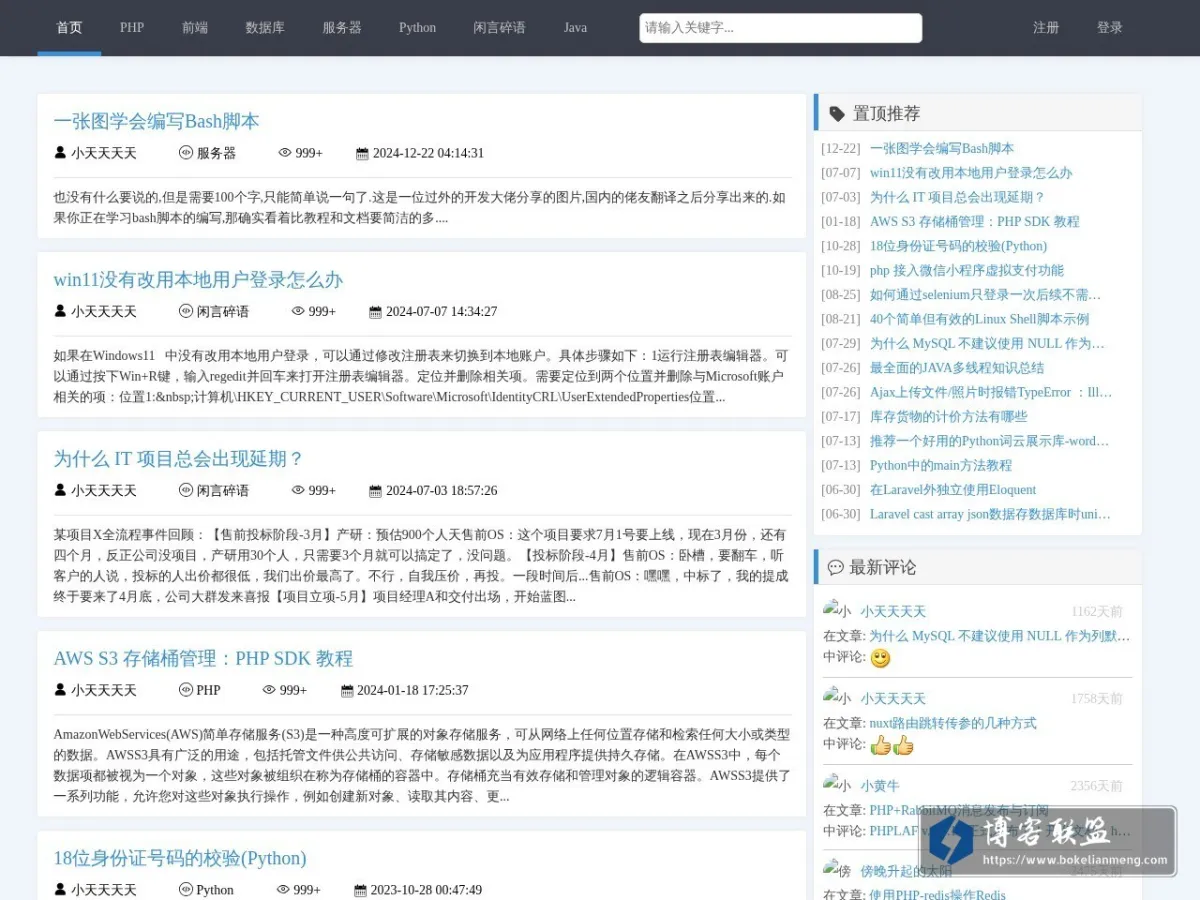Click author icon under 一张图学会编写Bash脚本
1200x900 pixels.
point(60,153)
